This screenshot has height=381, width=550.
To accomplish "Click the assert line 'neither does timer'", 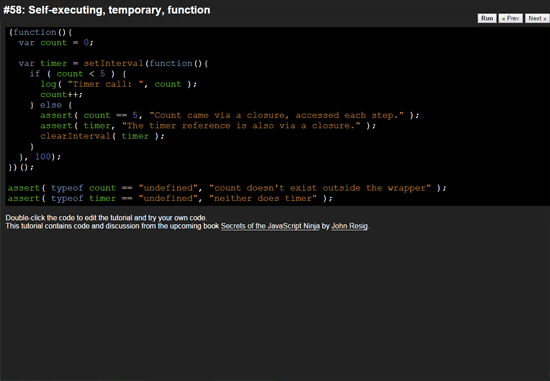I will pyautogui.click(x=170, y=199).
